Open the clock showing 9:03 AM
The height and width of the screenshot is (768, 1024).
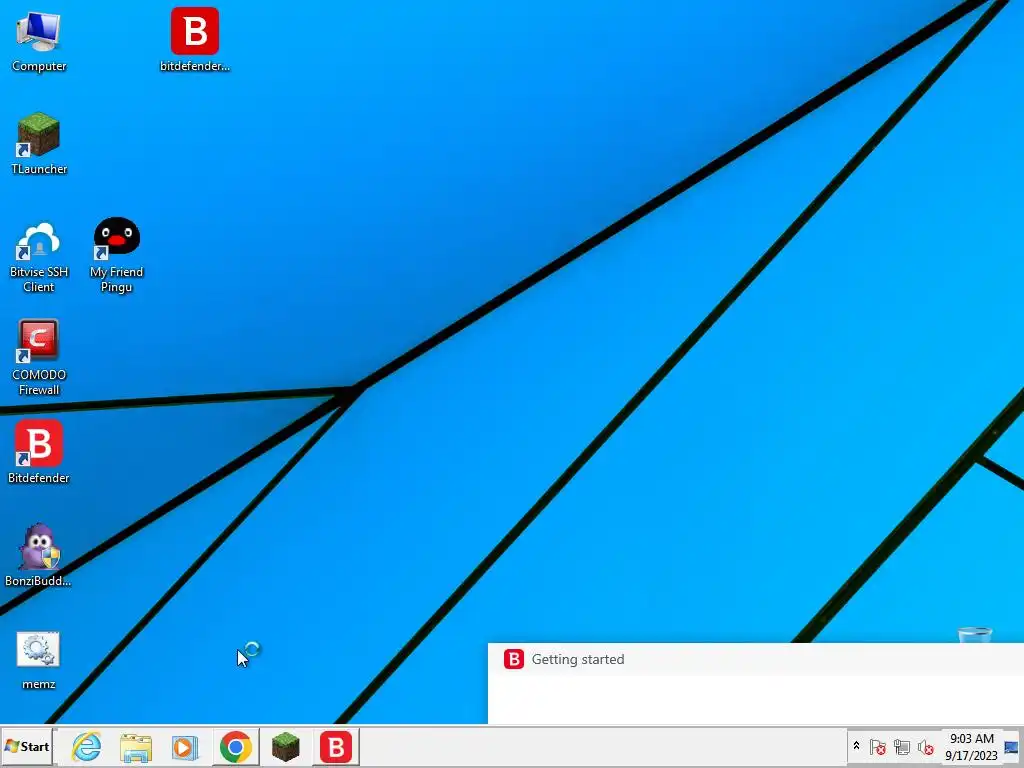click(x=971, y=746)
